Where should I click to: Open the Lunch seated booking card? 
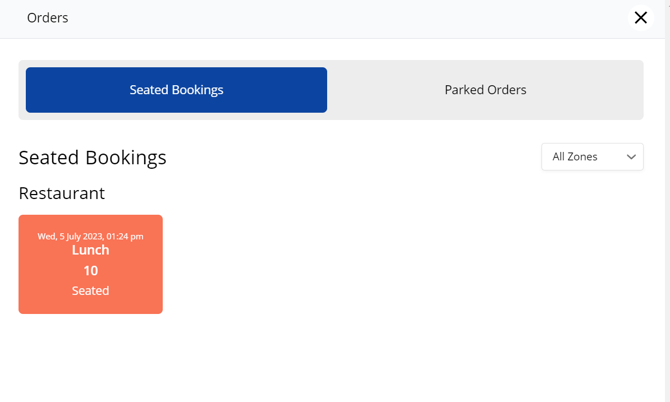(x=90, y=264)
